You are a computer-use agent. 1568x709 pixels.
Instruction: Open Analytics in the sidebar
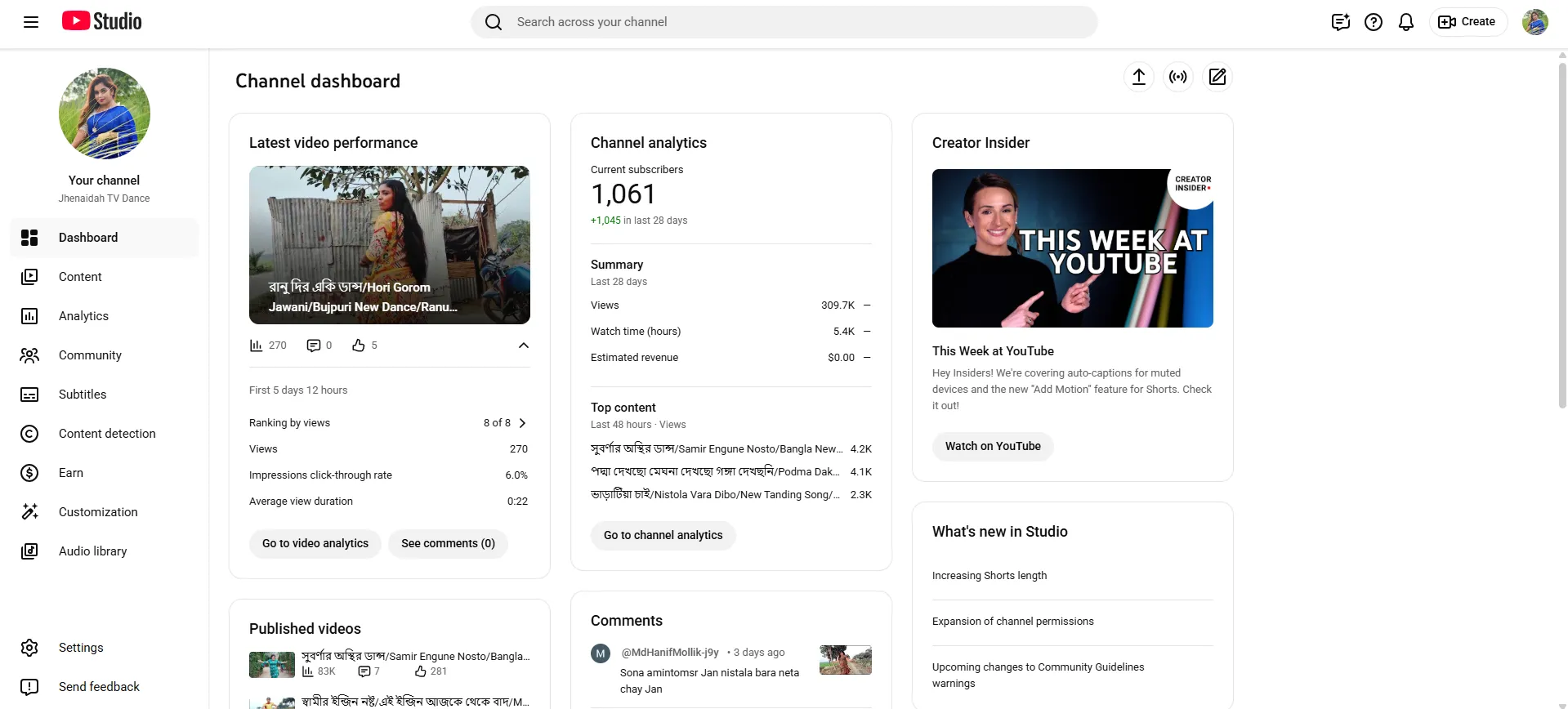[105, 316]
